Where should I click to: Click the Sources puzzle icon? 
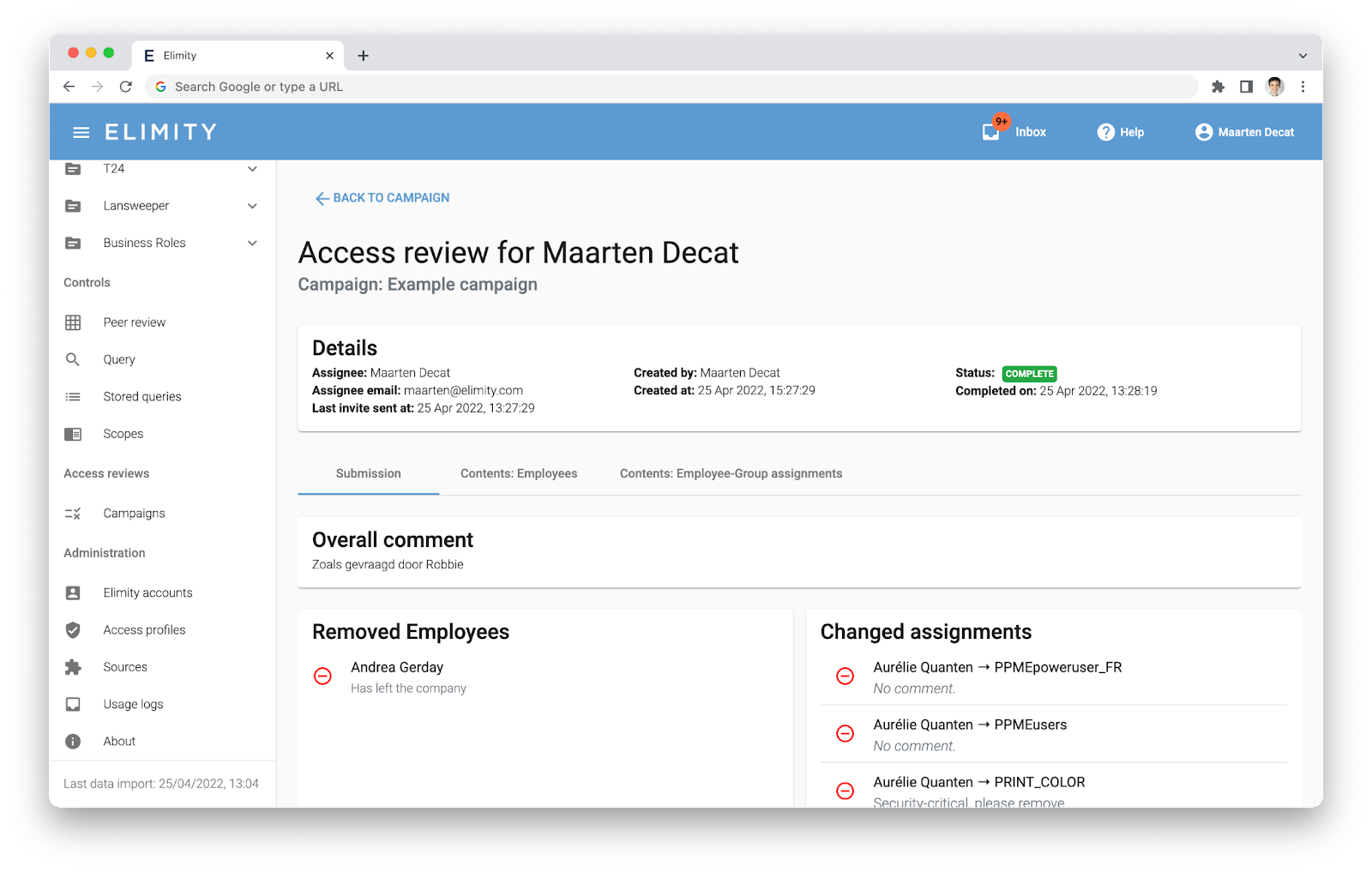(x=74, y=666)
